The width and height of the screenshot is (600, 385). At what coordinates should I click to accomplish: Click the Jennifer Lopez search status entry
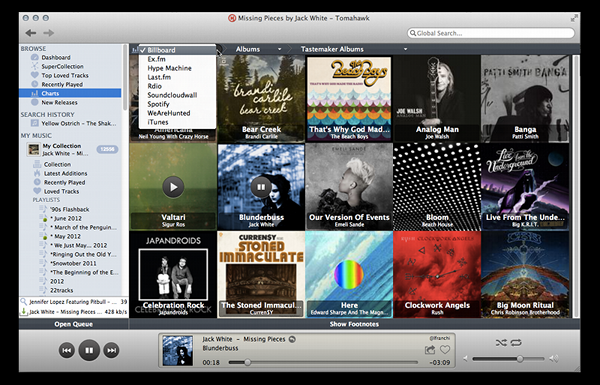[73, 302]
